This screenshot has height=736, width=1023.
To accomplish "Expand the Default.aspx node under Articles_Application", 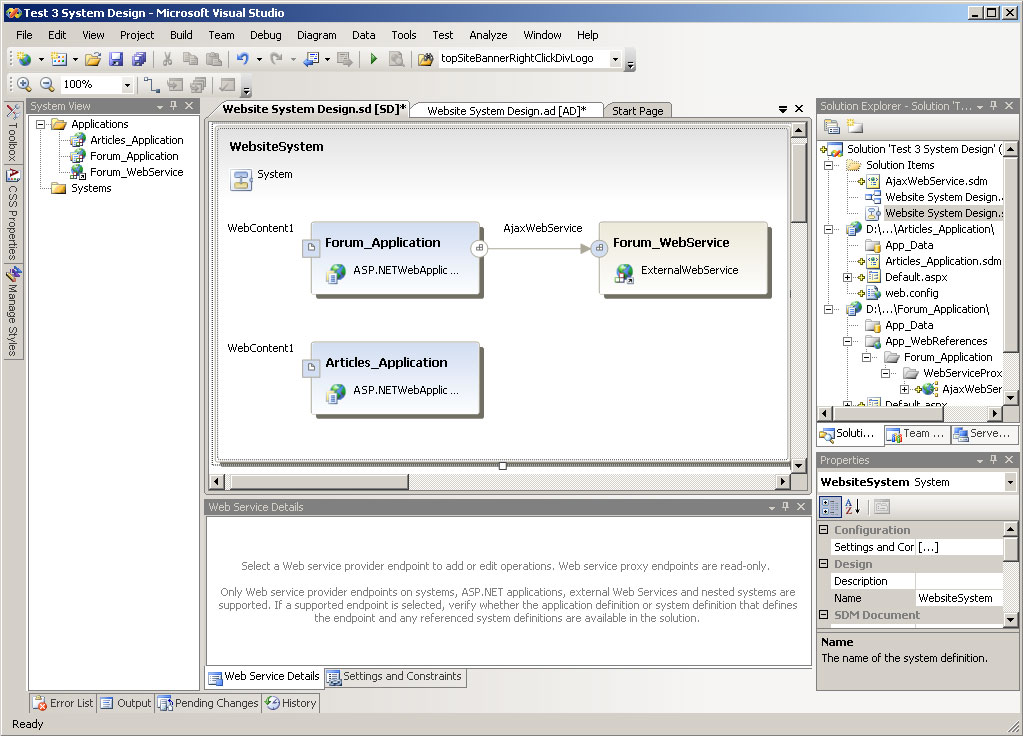I will (847, 277).
